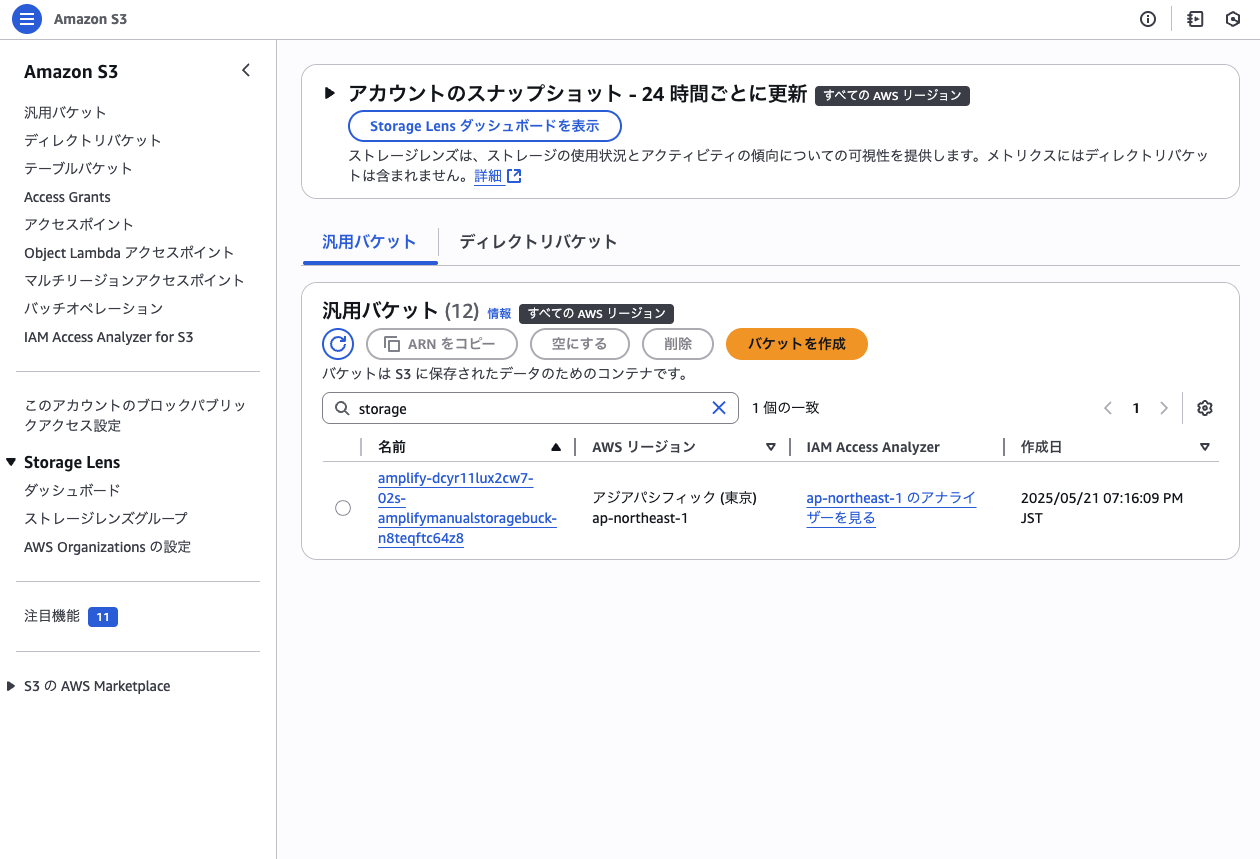This screenshot has width=1260, height=859.
Task: Open the hamburger navigation menu
Action: (x=27, y=19)
